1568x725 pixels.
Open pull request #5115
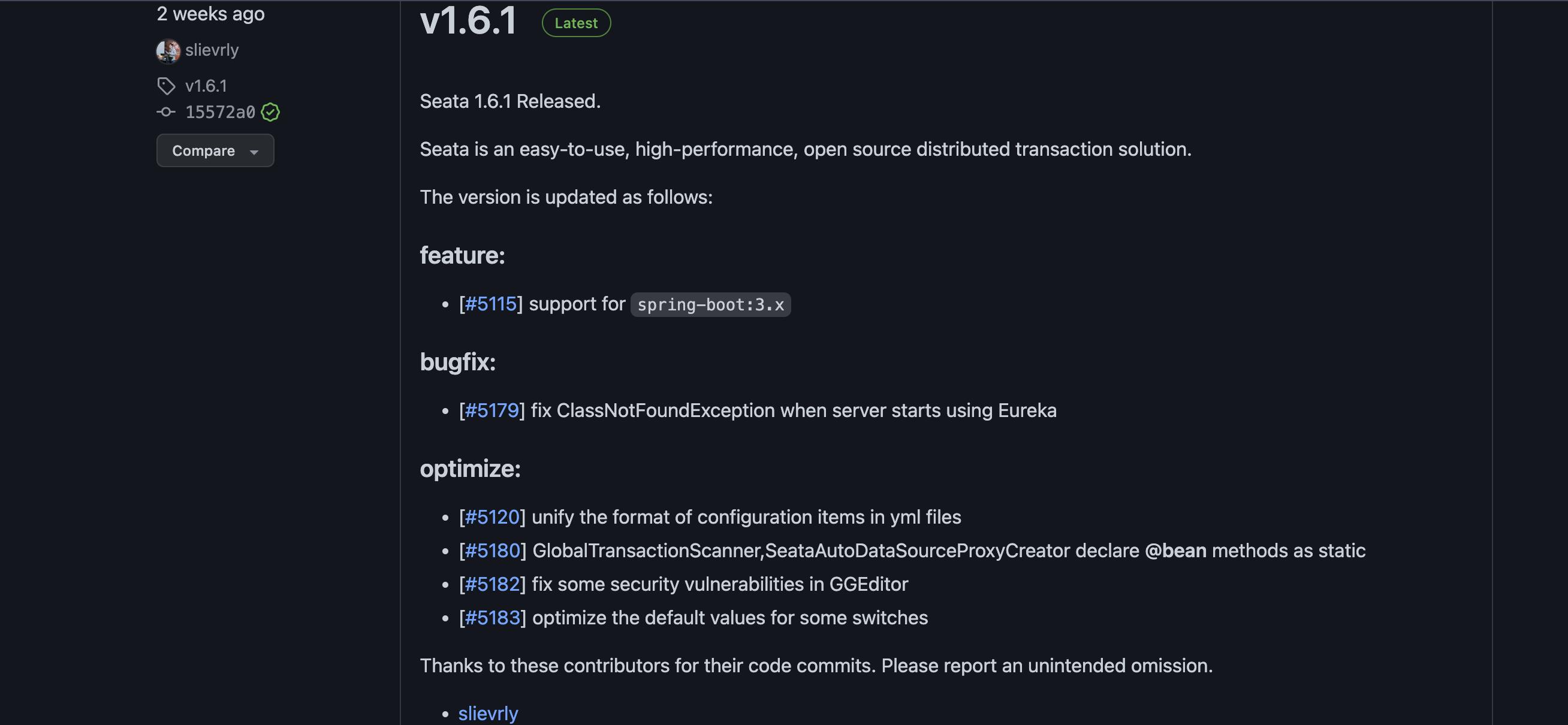click(491, 304)
